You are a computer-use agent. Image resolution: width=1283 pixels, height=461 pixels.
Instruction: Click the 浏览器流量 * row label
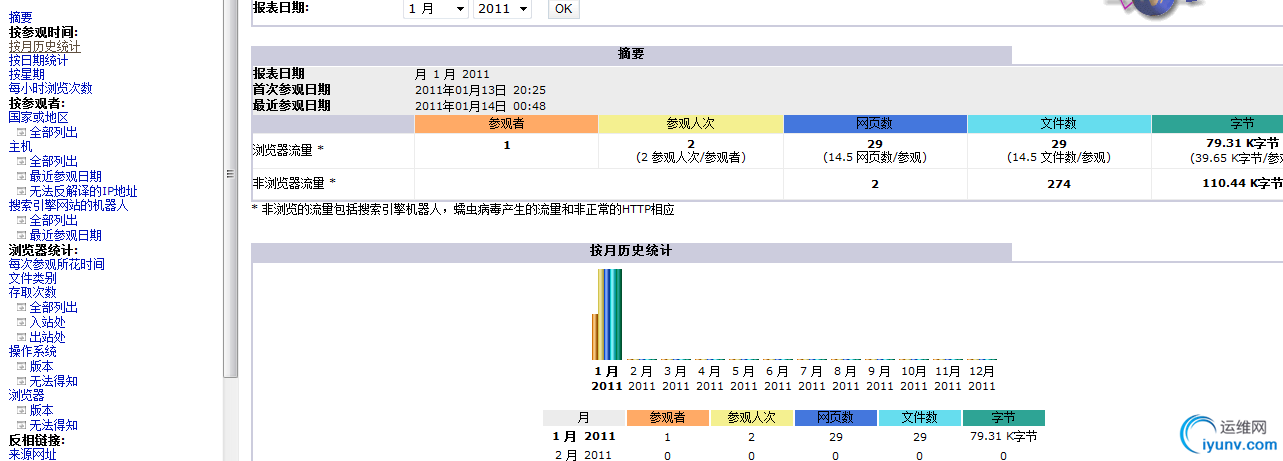pyautogui.click(x=288, y=150)
